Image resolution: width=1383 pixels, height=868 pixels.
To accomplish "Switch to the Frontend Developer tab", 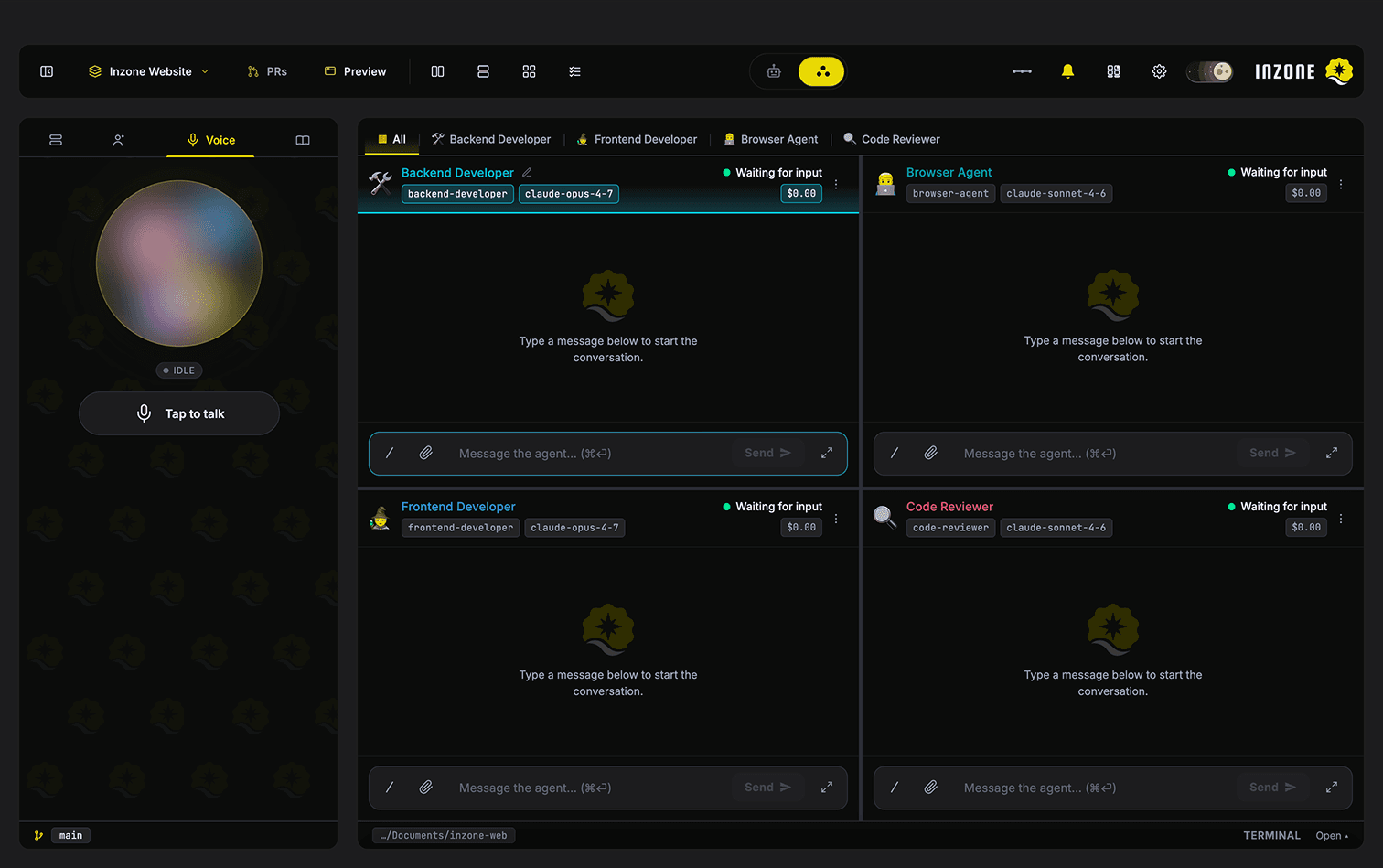I will [x=637, y=139].
